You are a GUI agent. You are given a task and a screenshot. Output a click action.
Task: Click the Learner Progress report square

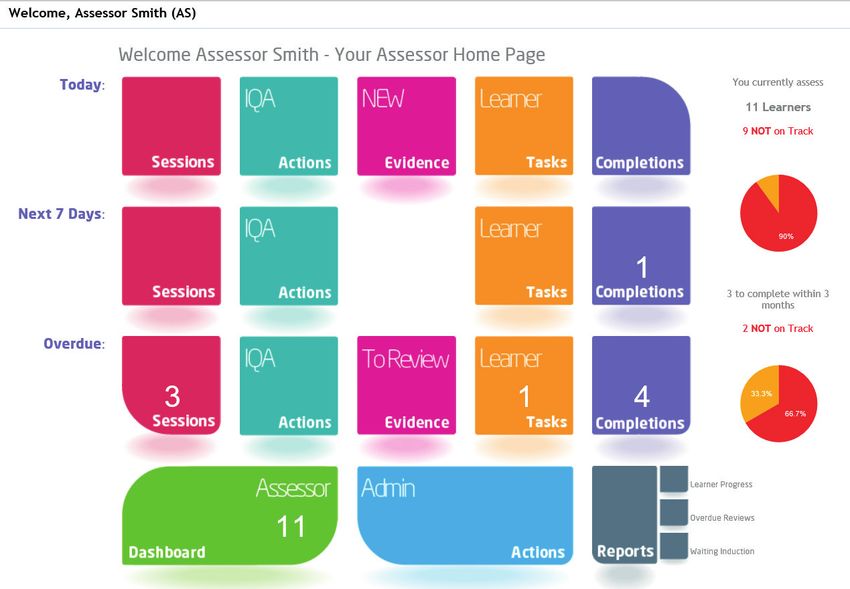[674, 479]
